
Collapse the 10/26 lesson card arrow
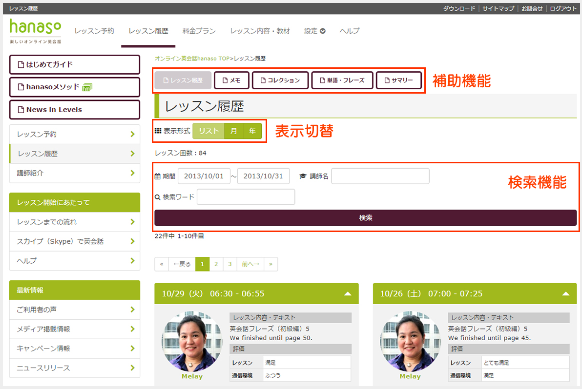(x=566, y=294)
